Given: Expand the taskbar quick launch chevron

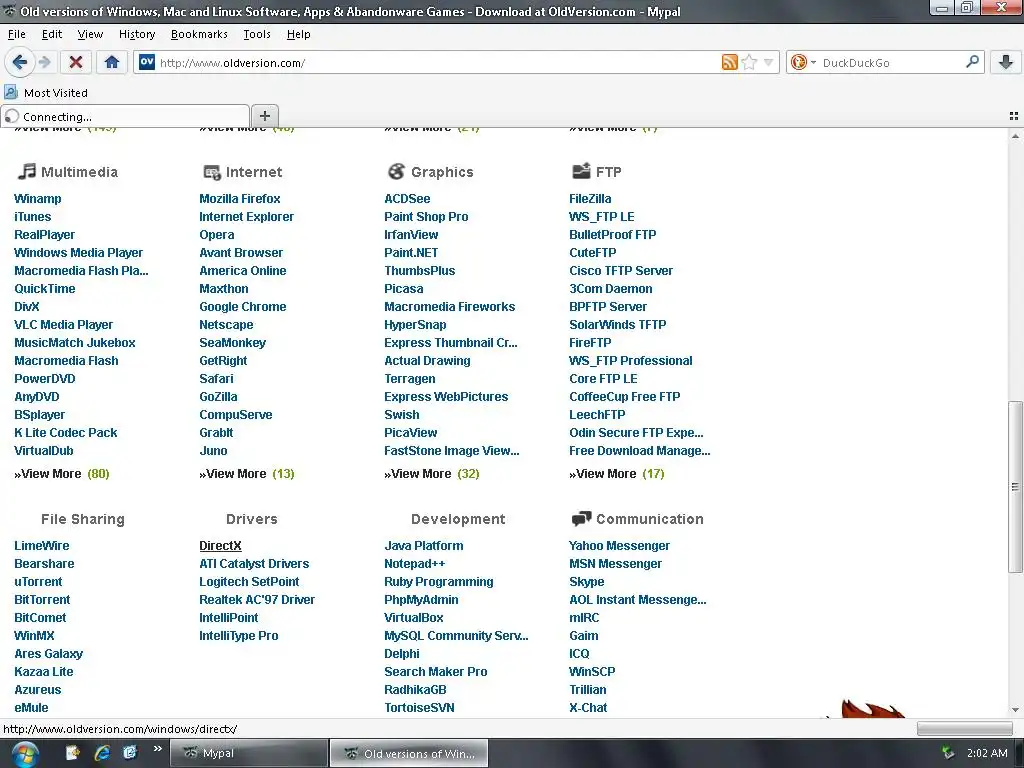Looking at the screenshot, I should (x=157, y=749).
